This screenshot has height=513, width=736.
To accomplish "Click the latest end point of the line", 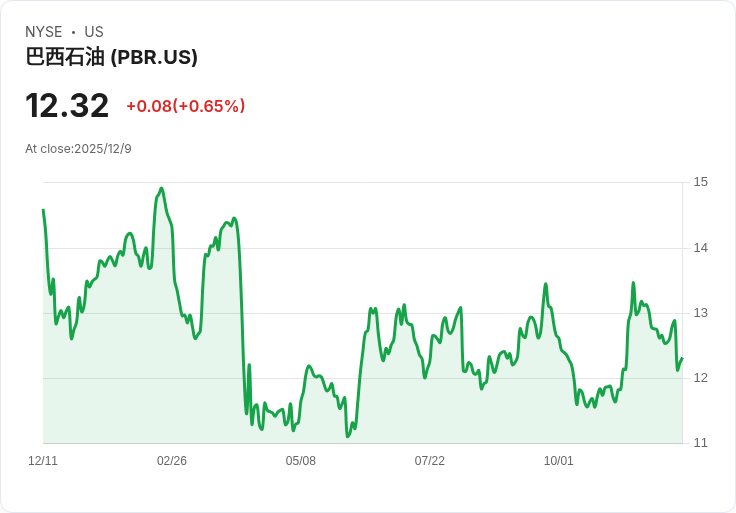I will point(682,359).
